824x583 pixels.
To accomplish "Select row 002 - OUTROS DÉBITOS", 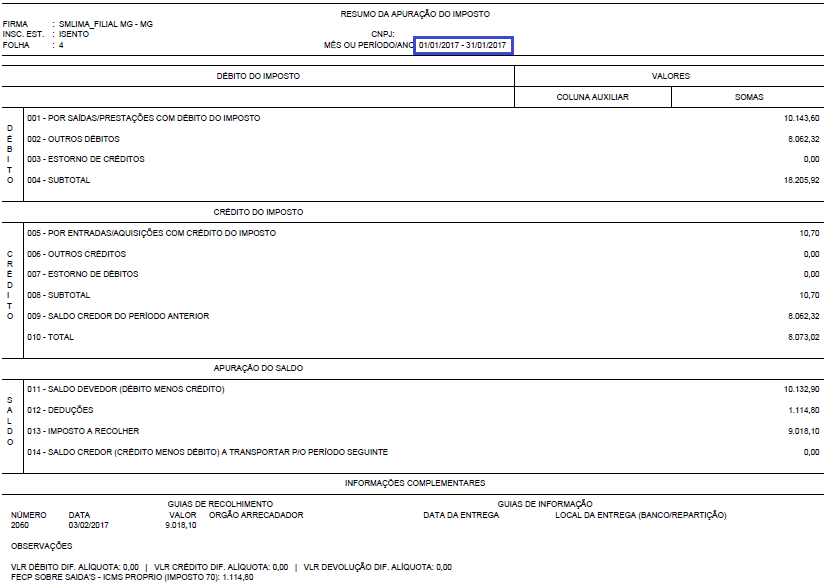I will pos(73,139).
